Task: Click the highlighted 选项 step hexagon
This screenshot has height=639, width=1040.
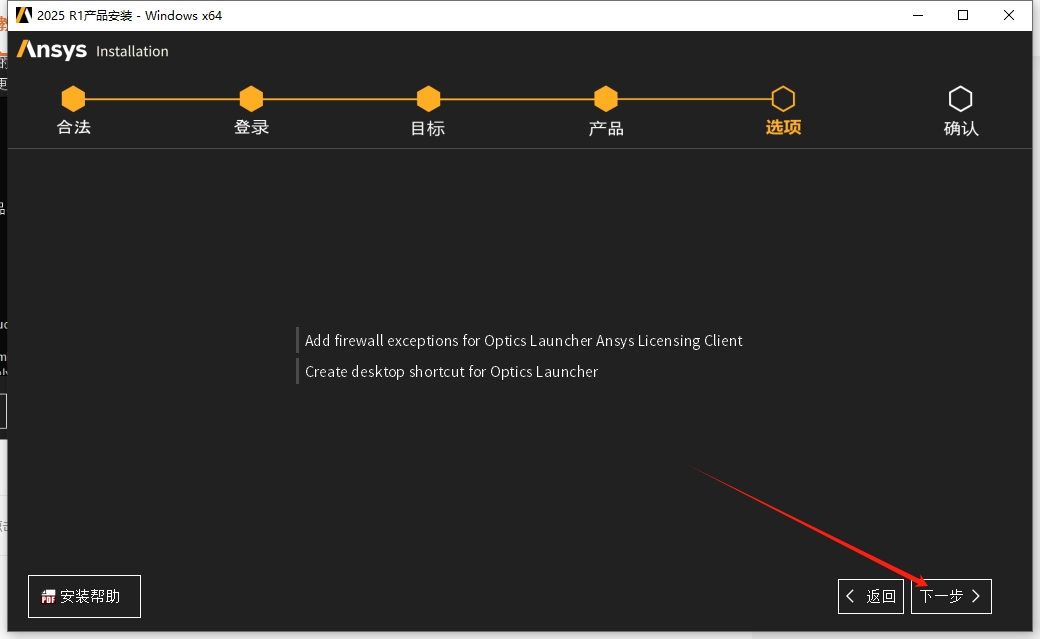Action: tap(783, 99)
